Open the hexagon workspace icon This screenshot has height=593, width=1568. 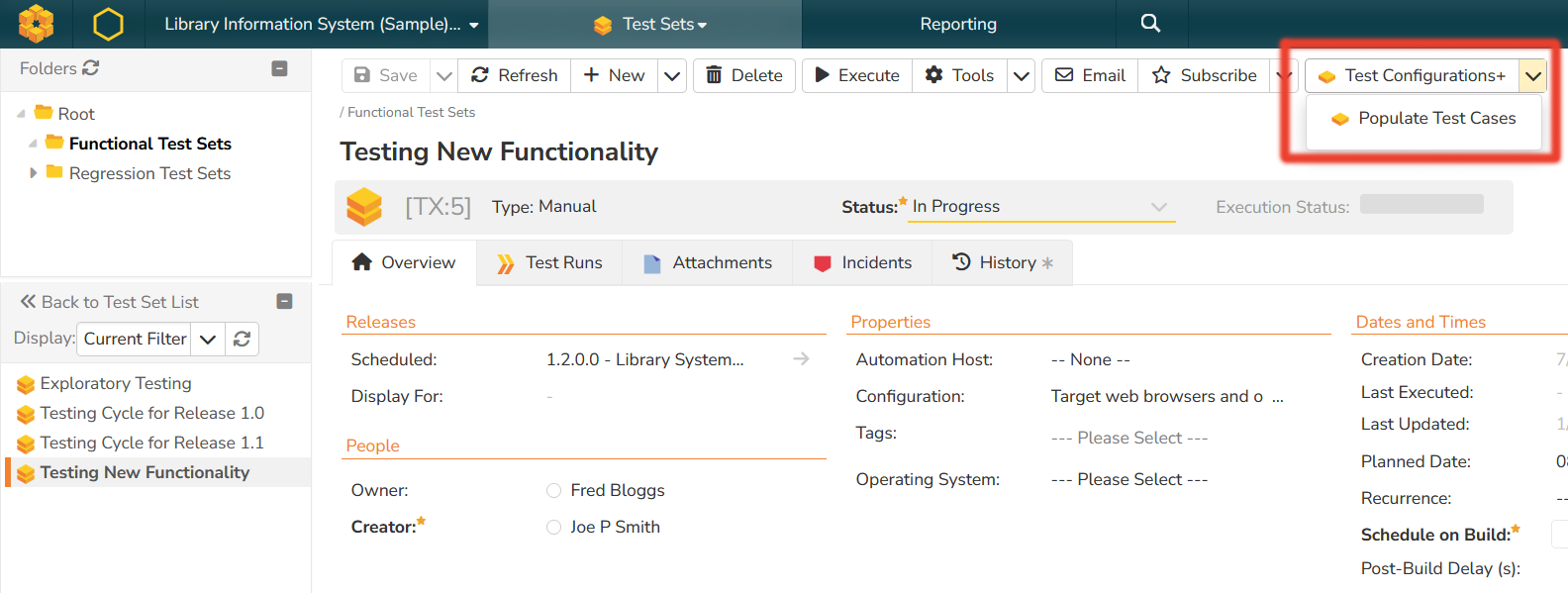click(108, 24)
